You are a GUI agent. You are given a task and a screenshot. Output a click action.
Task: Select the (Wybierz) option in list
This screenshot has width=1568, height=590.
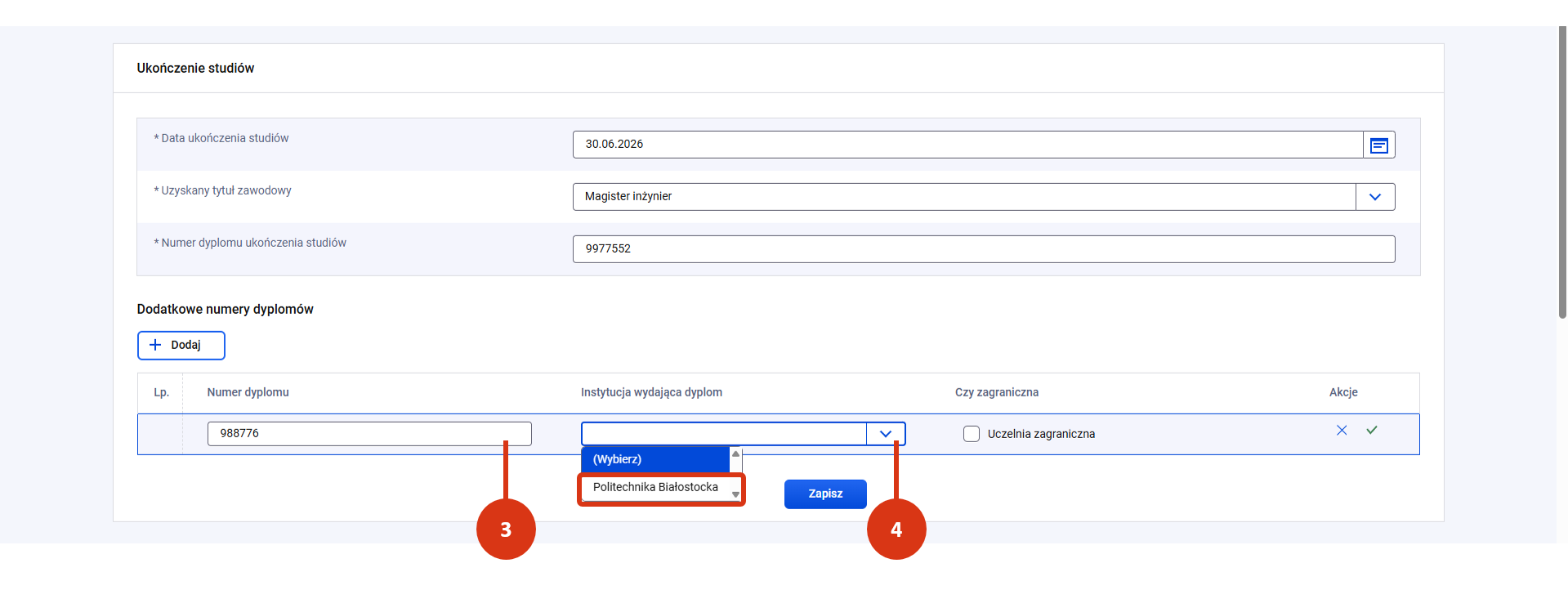655,459
